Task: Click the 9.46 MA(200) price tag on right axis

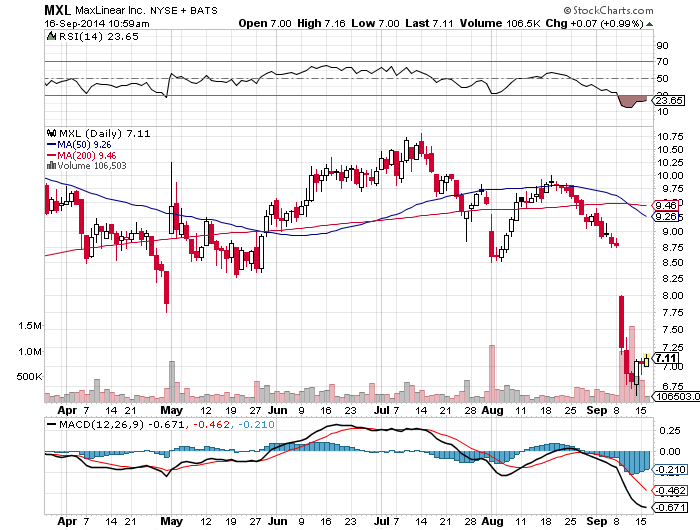Action: click(665, 205)
